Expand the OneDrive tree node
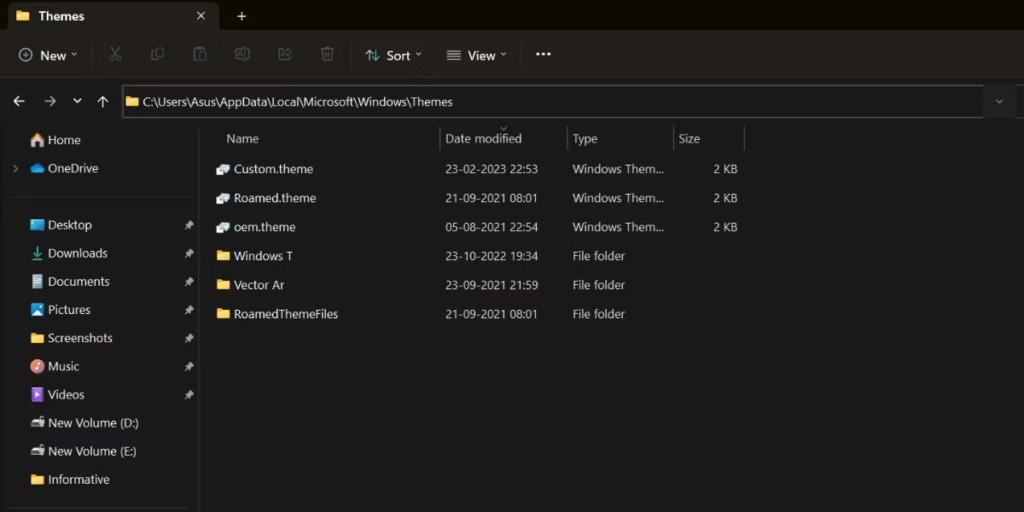Viewport: 1024px width, 512px height. pos(15,169)
